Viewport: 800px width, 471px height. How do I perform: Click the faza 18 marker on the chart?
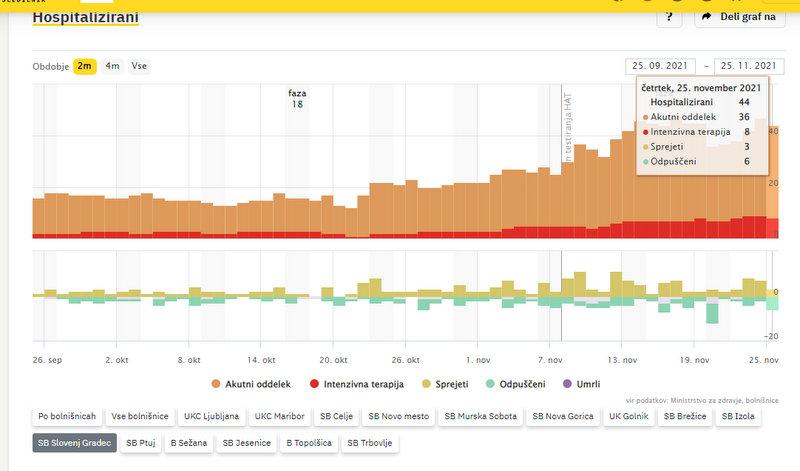[297, 98]
